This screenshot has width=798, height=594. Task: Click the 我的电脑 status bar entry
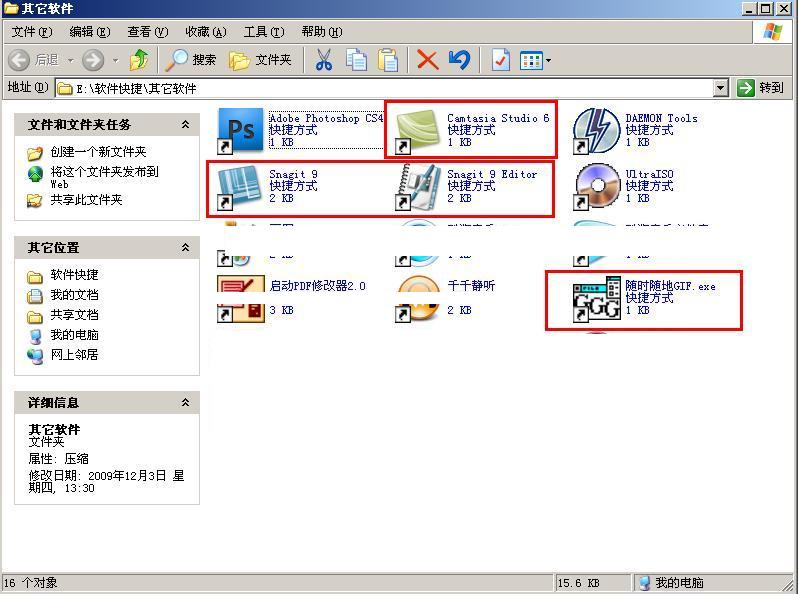(x=672, y=583)
